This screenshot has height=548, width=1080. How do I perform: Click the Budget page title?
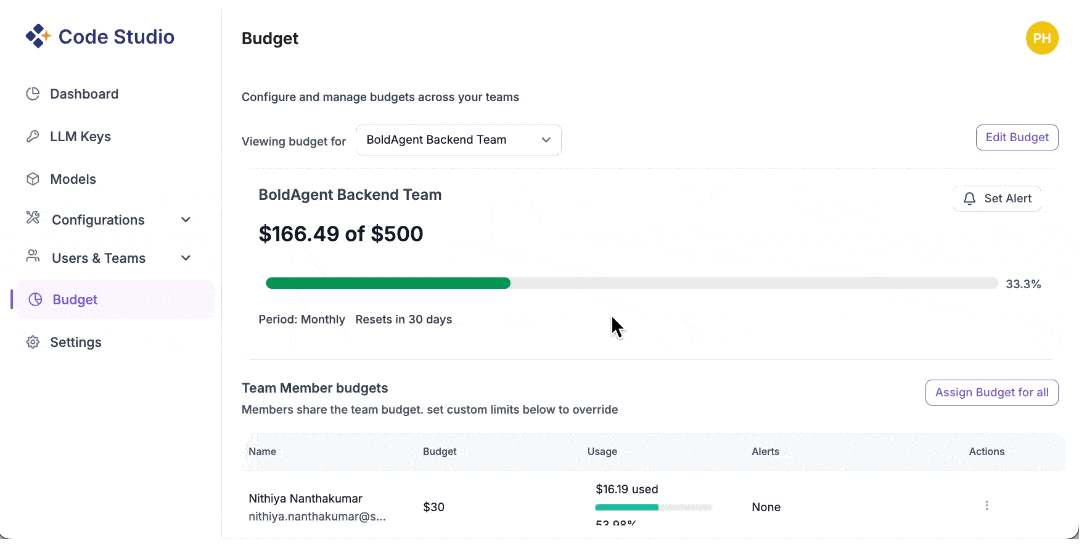[x=270, y=39]
